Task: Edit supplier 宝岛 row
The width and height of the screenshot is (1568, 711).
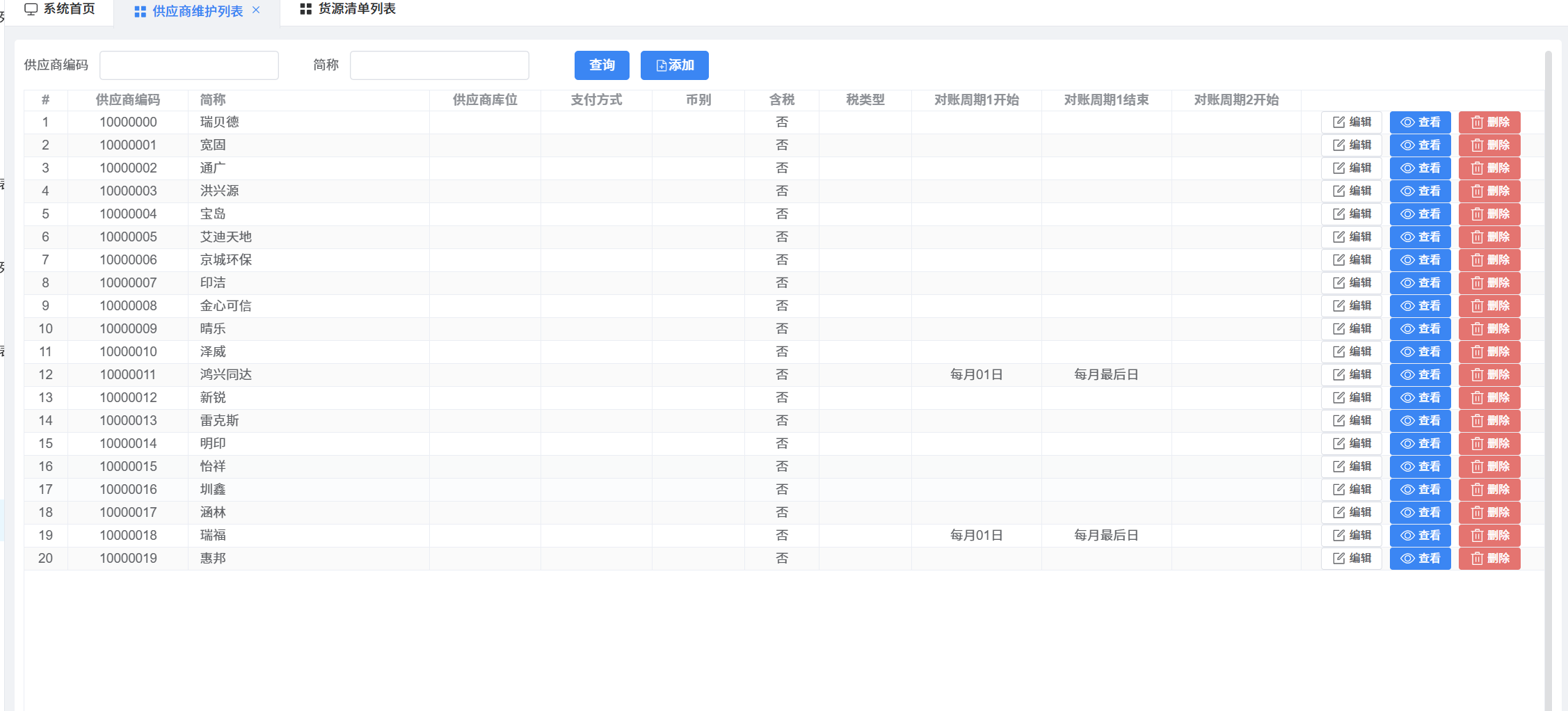Action: click(x=1351, y=214)
